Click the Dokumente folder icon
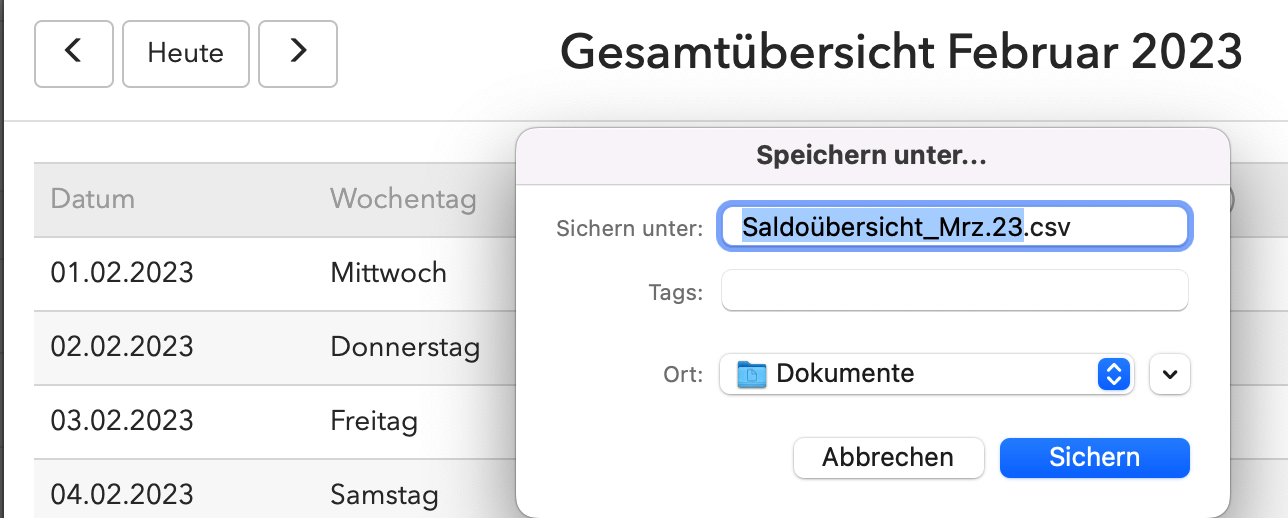This screenshot has height=518, width=1288. point(751,374)
